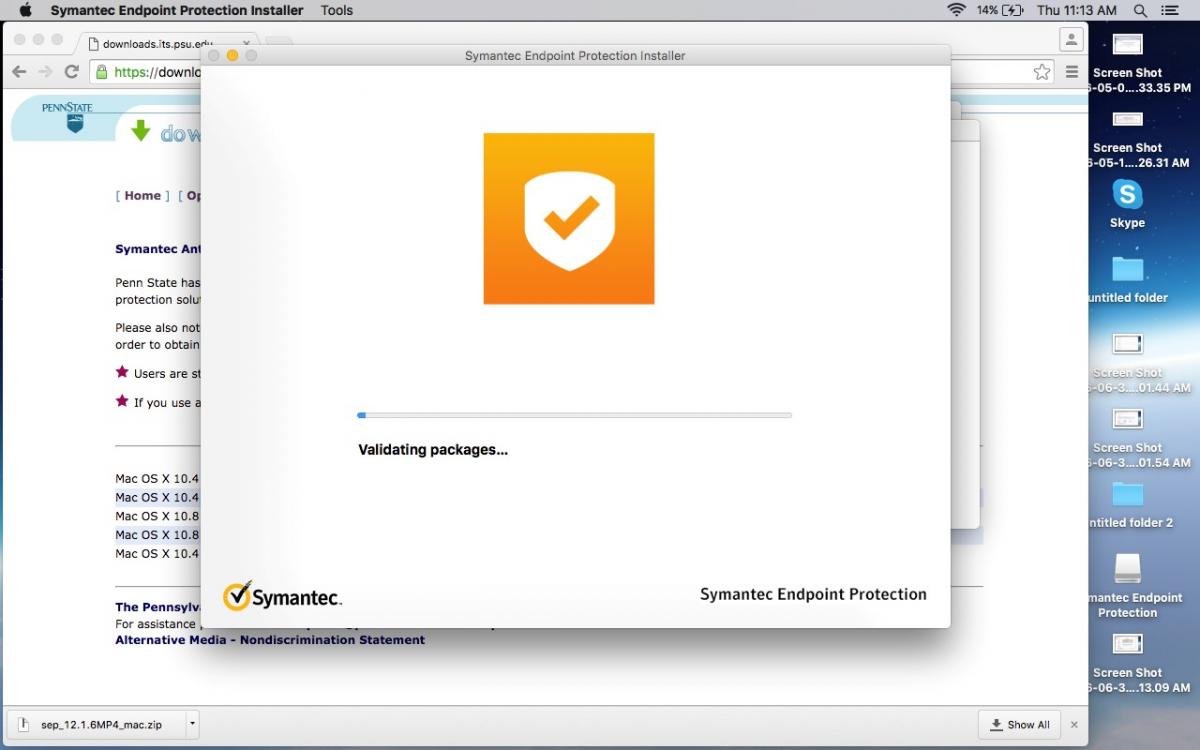Click sep_12.1.6MP4_mac.zip download item
Viewport: 1200px width, 750px height.
(x=95, y=725)
